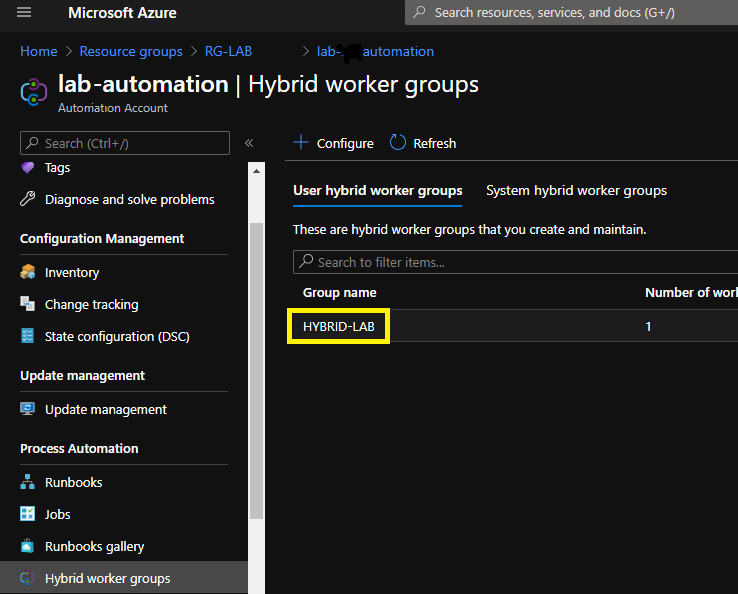Click the sidebar scrollbar up arrow
The width and height of the screenshot is (738, 594).
coord(256,171)
